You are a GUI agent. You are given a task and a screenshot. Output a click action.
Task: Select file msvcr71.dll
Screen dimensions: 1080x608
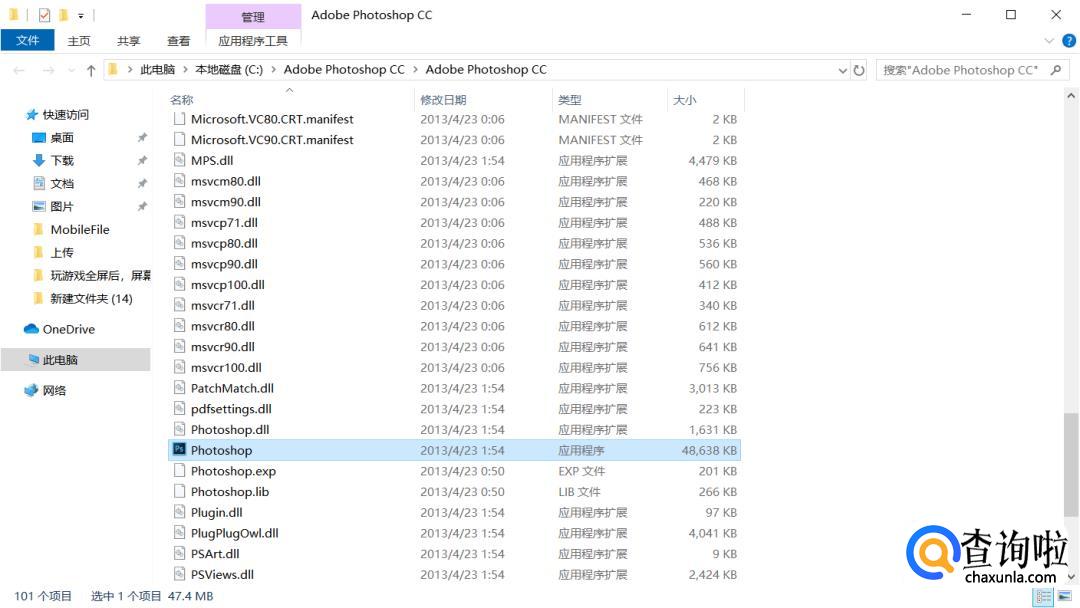coord(222,305)
